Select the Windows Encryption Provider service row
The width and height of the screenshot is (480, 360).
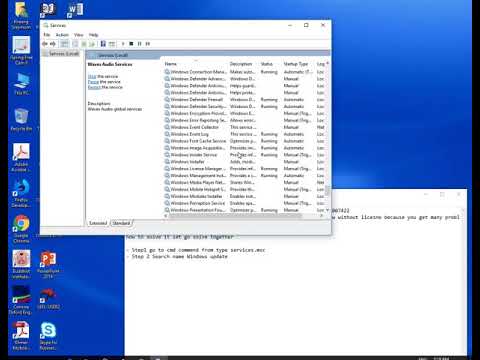(x=244, y=113)
